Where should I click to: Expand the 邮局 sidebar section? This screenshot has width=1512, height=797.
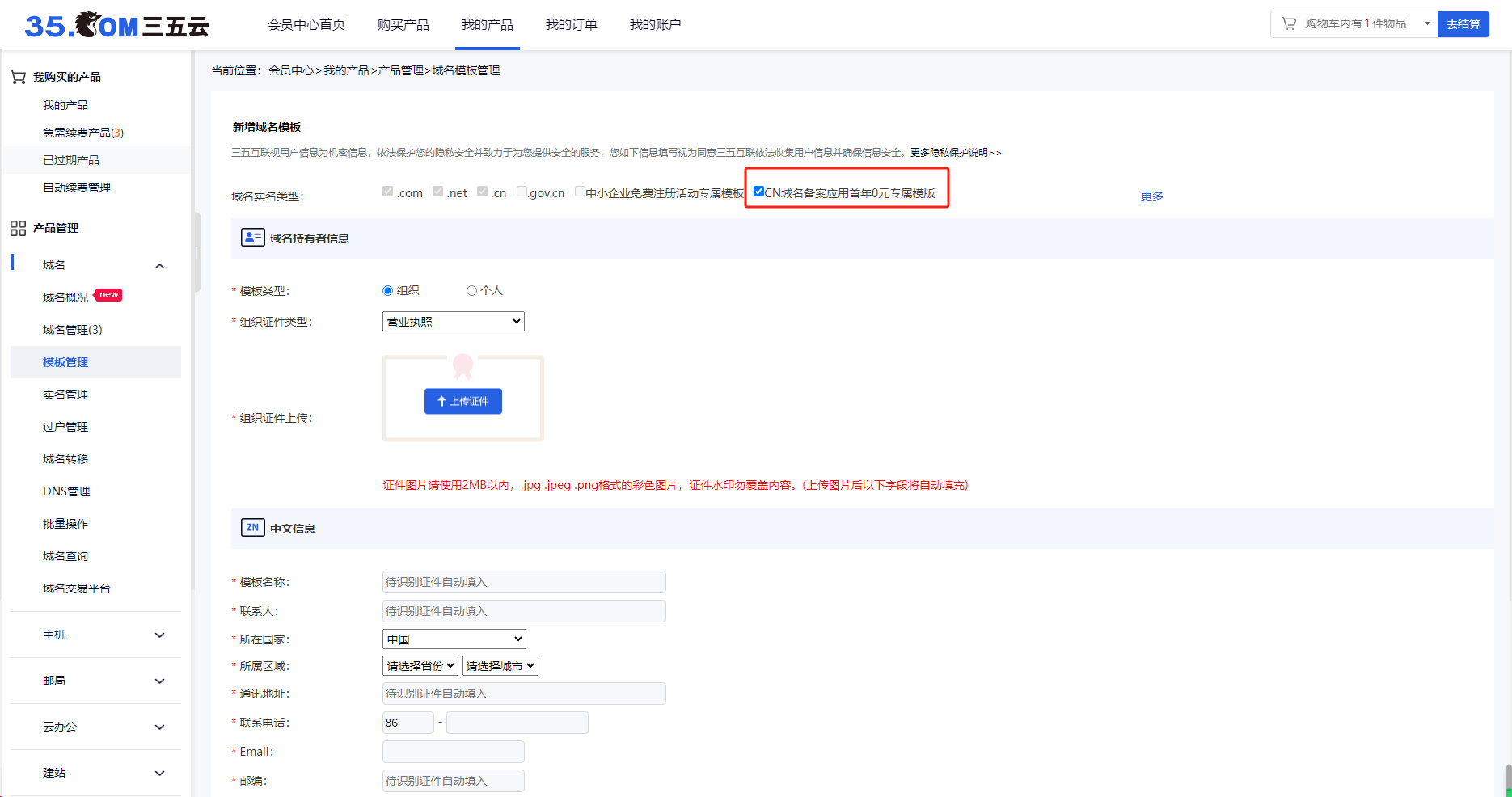coord(159,681)
